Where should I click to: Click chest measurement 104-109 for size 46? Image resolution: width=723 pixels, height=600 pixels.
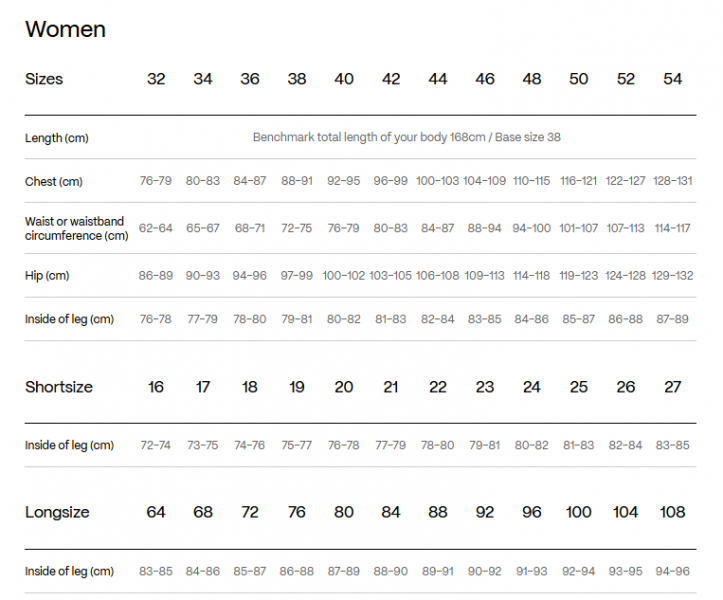(x=485, y=181)
